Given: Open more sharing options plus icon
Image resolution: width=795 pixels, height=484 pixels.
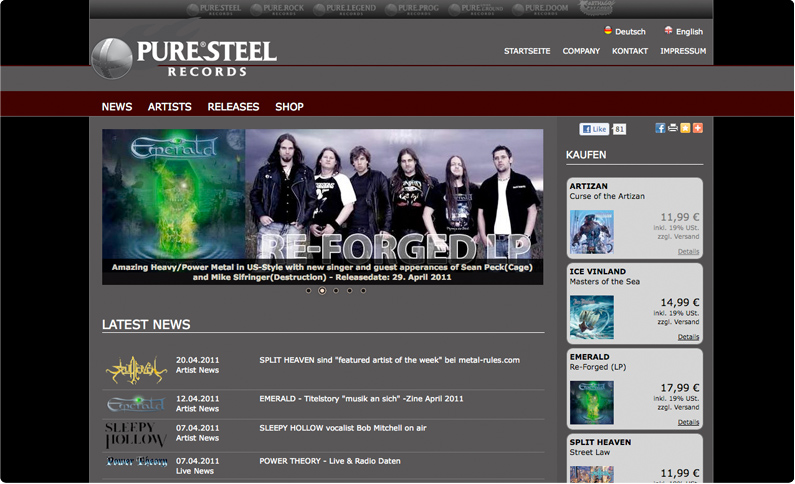Looking at the screenshot, I should click(x=698, y=128).
